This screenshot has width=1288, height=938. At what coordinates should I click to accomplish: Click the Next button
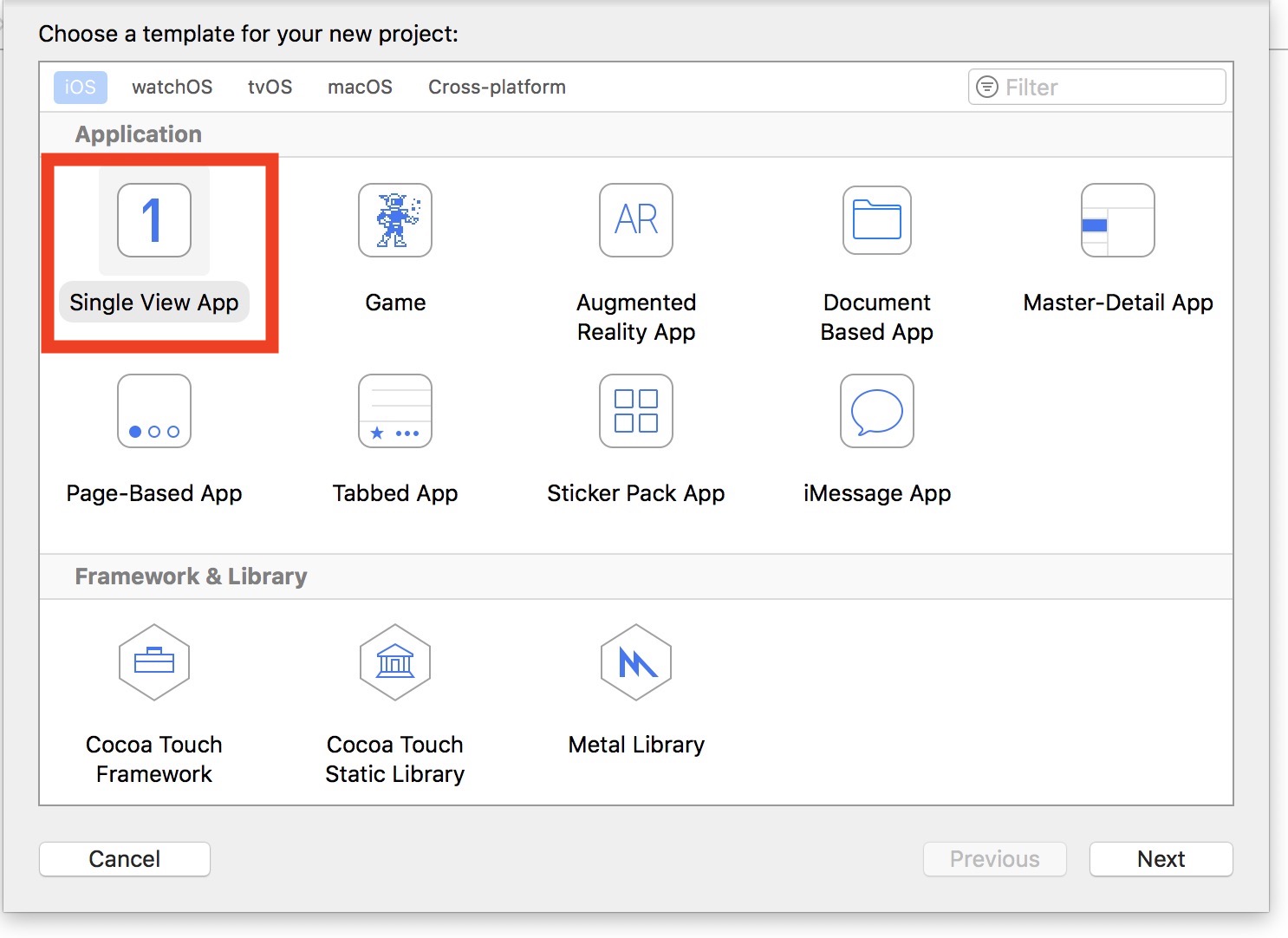pos(1161,859)
